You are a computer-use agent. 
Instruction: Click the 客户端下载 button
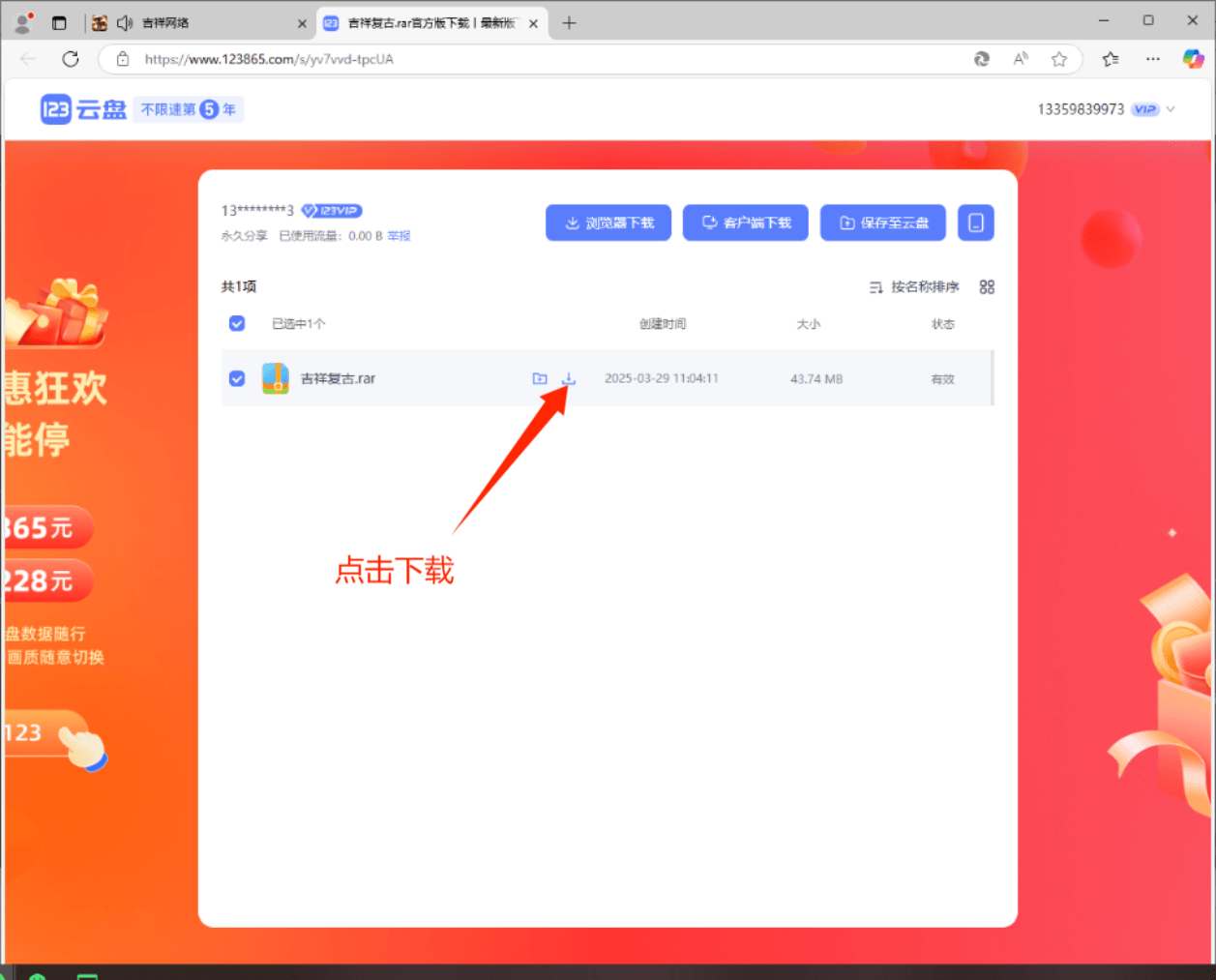[746, 223]
